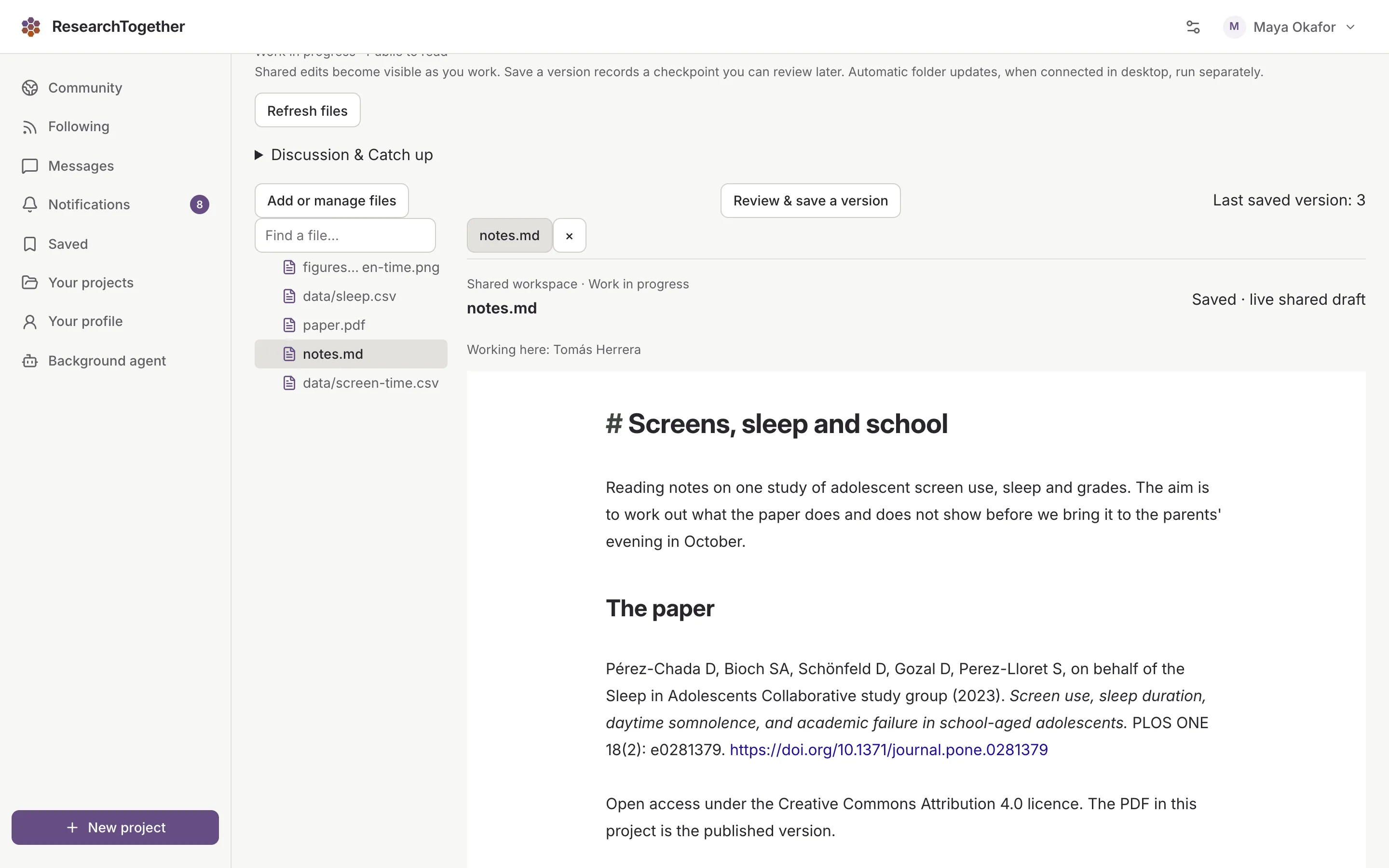Image resolution: width=1389 pixels, height=868 pixels.
Task: Click the Shared edits become visible description
Action: (x=759, y=72)
